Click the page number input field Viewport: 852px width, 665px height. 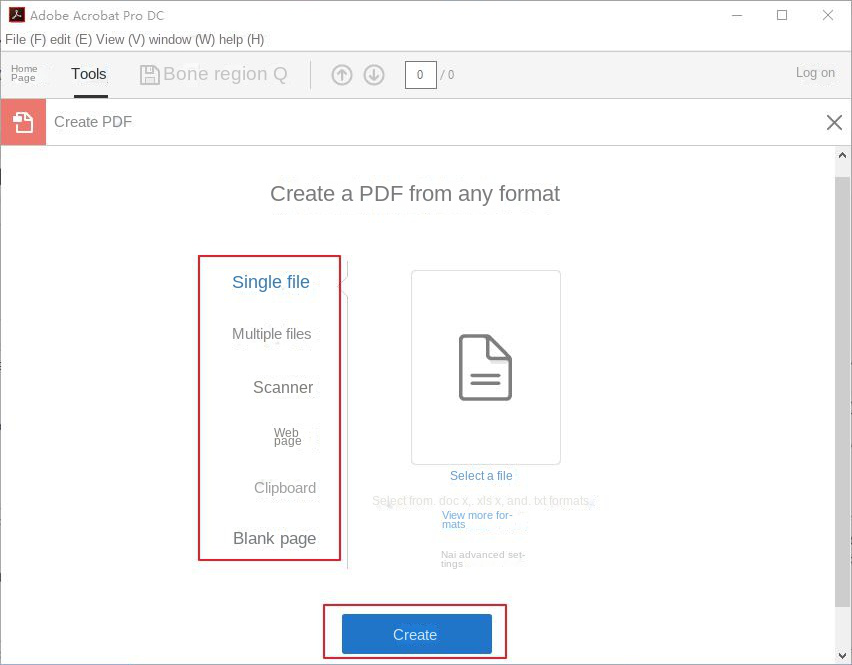coord(420,74)
